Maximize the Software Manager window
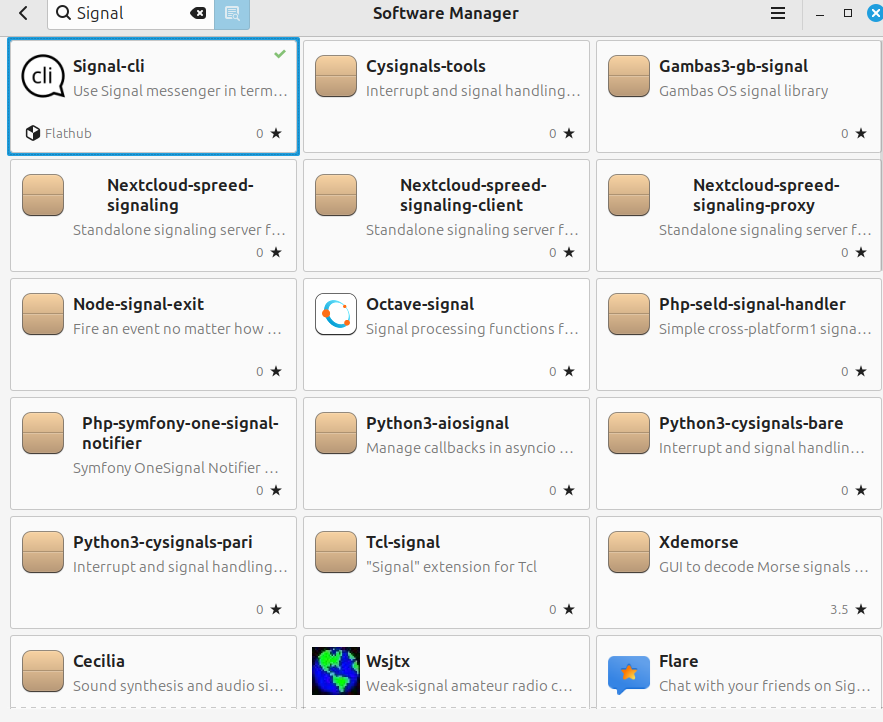 pos(848,13)
